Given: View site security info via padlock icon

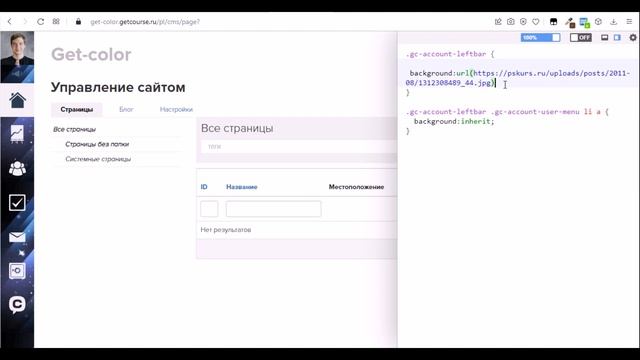Looking at the screenshot, I should (78, 22).
